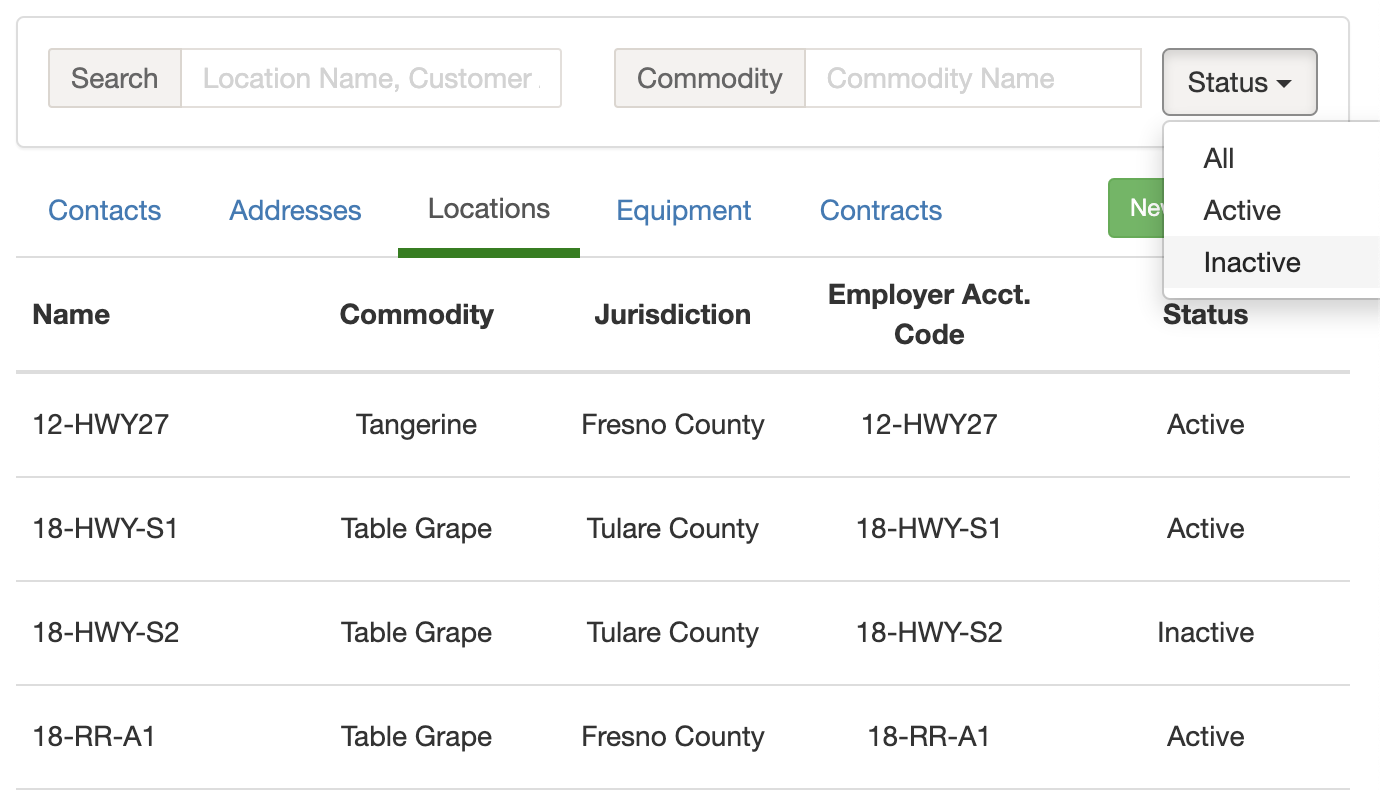The height and width of the screenshot is (790, 1380).
Task: Open the 12-HWY27 location row
Action: (101, 424)
